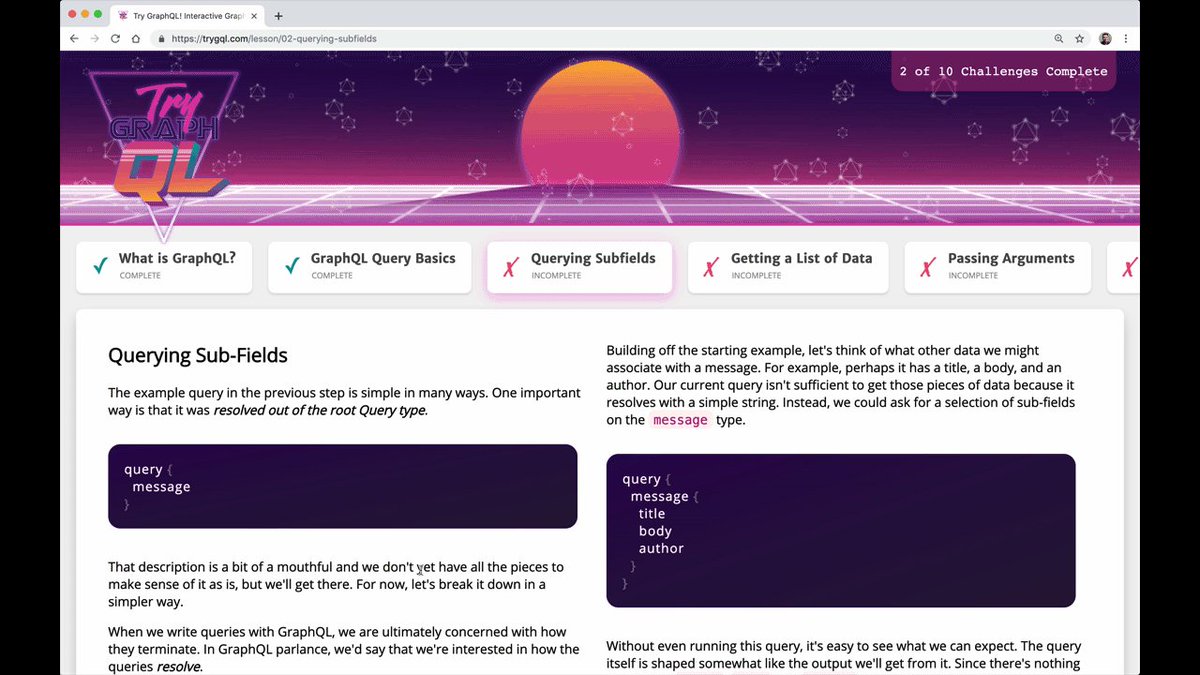Click the macOS yellow minimize button
This screenshot has height=675, width=1200.
[84, 15]
